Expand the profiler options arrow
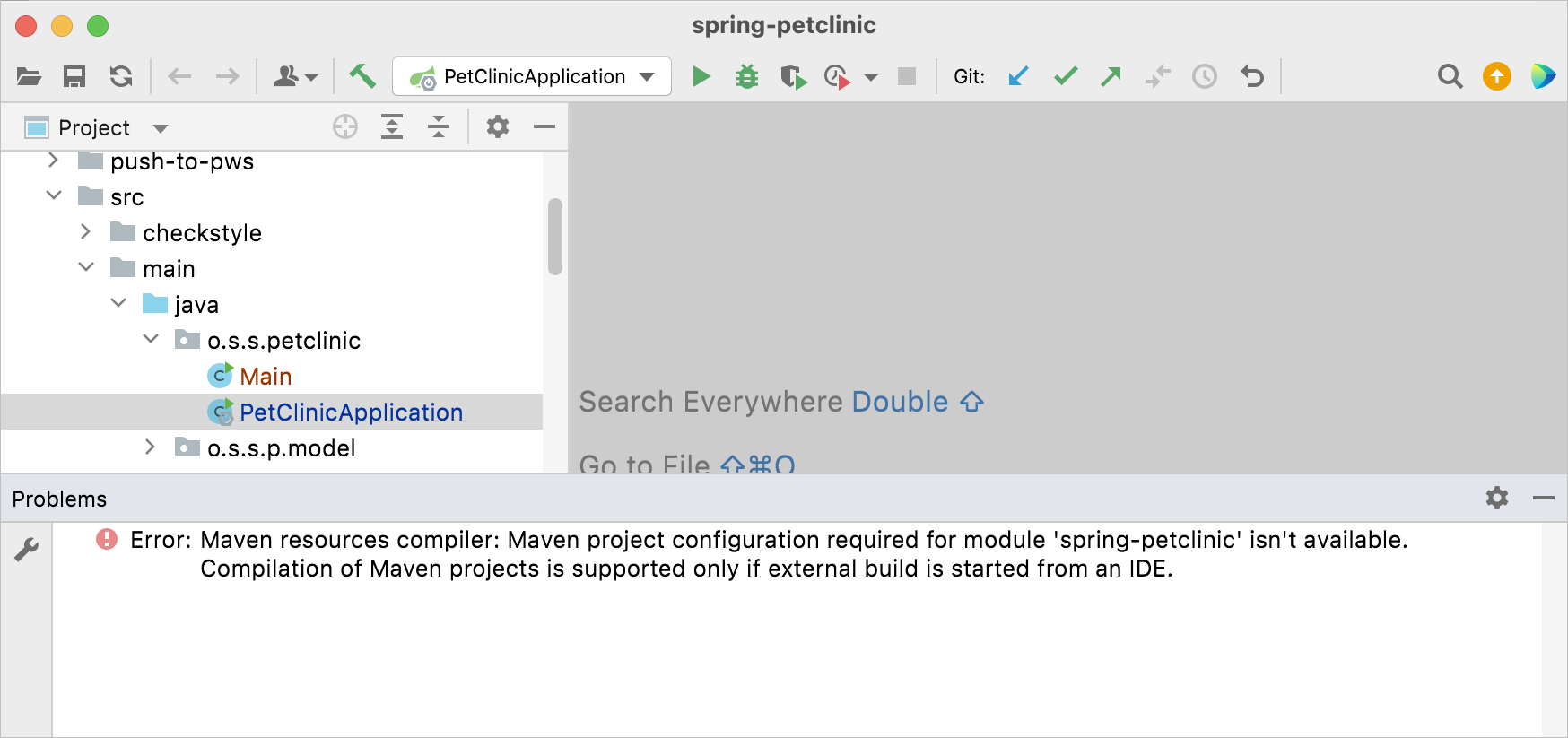 coord(870,78)
